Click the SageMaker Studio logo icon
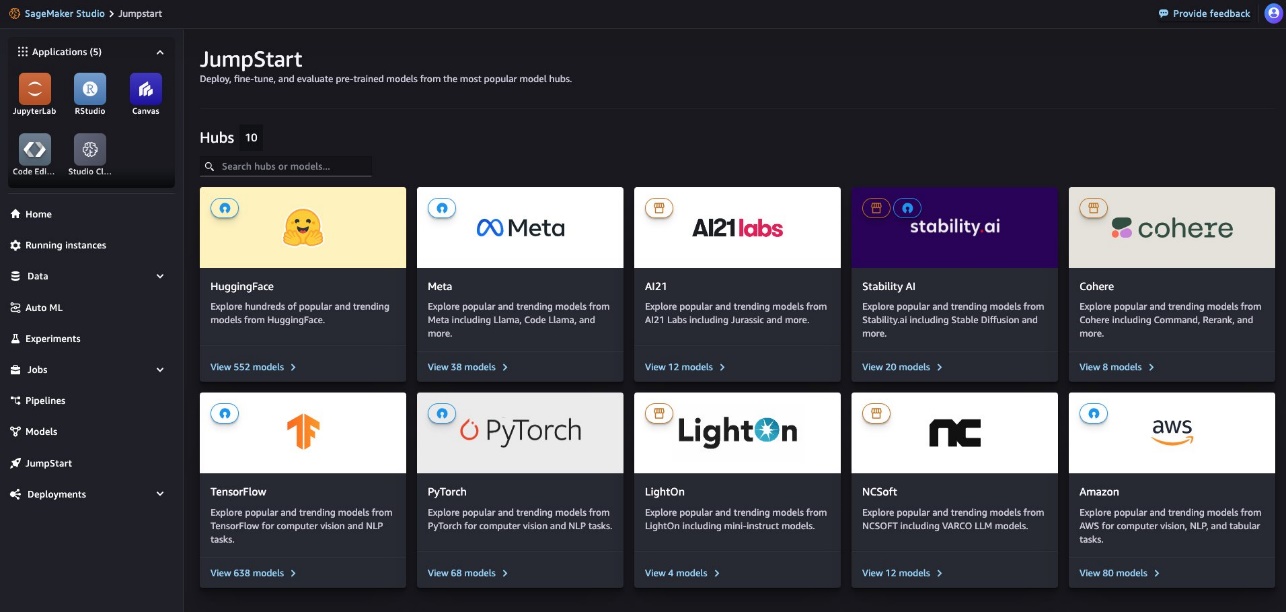 tap(14, 13)
